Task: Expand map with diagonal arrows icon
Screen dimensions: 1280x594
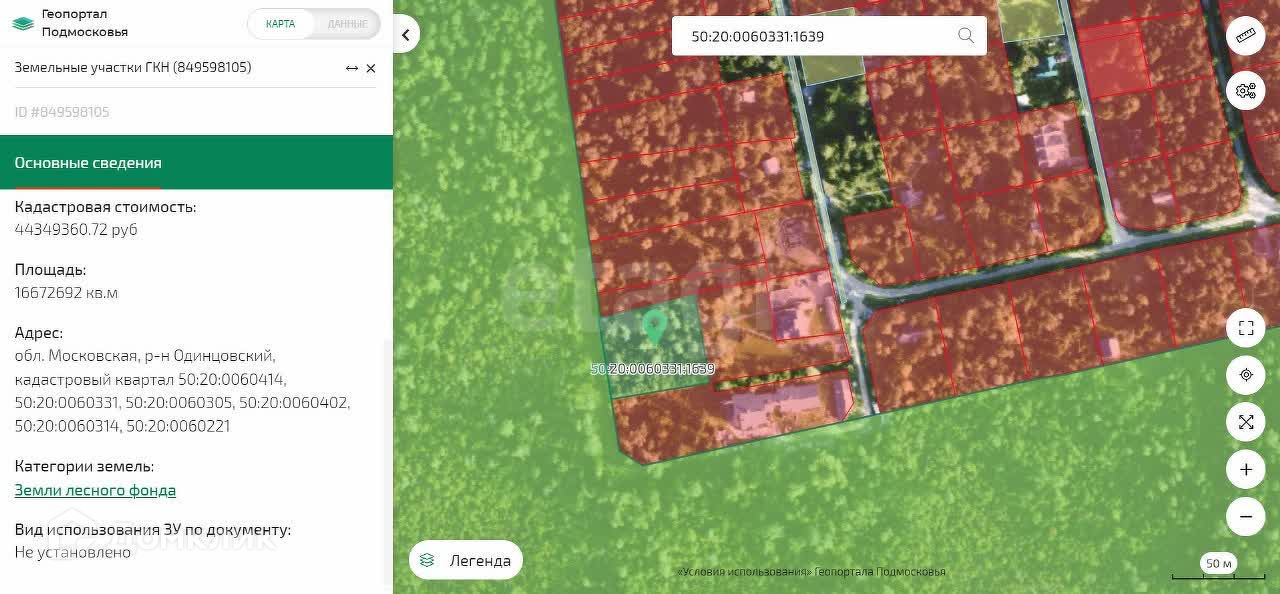Action: (x=1246, y=422)
